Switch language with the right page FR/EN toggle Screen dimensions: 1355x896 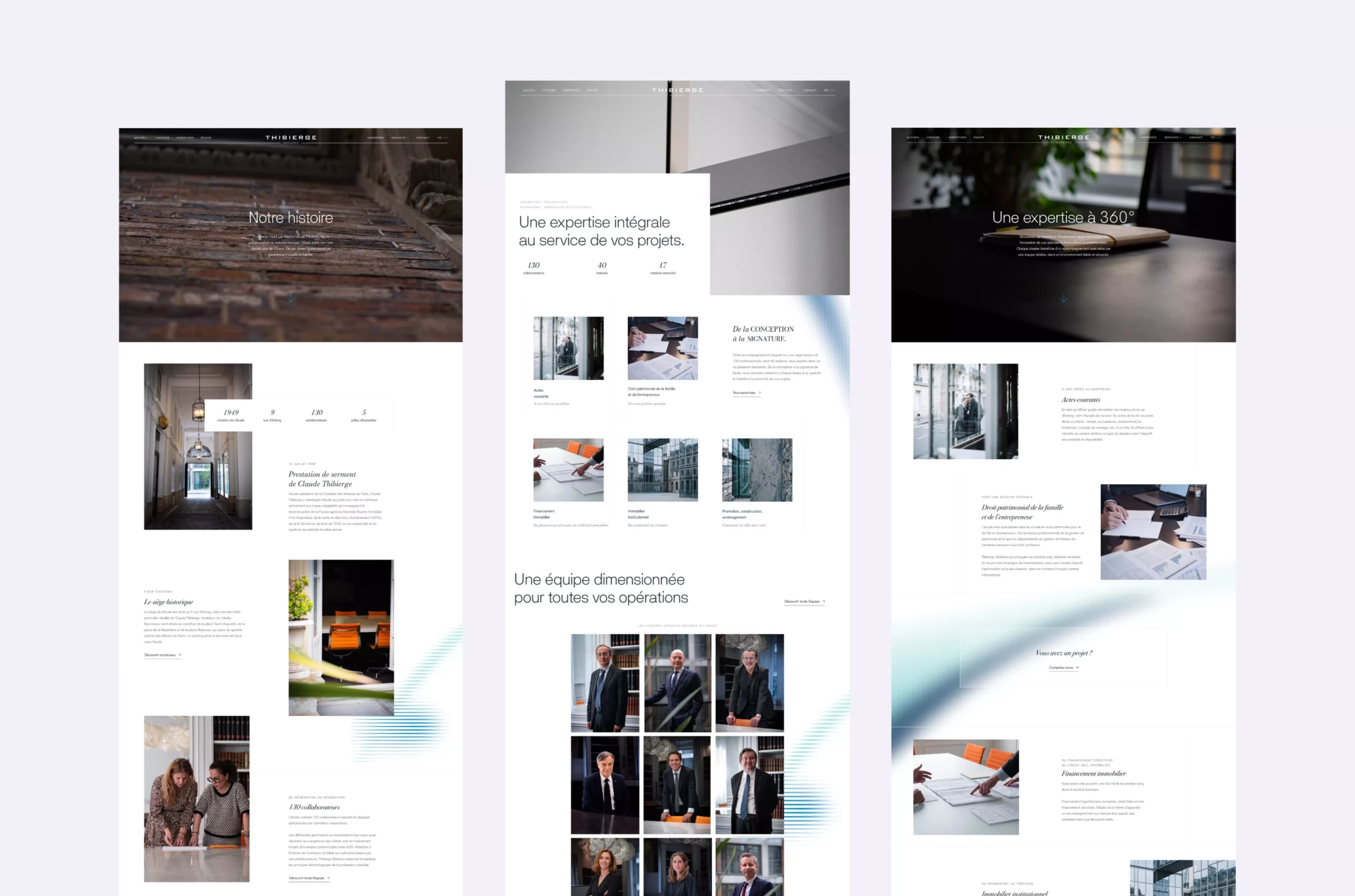click(x=1216, y=137)
